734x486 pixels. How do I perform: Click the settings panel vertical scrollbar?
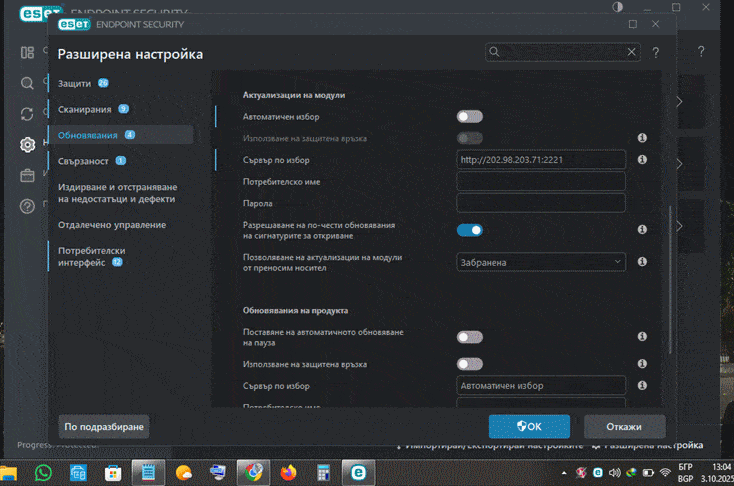pyautogui.click(x=670, y=280)
